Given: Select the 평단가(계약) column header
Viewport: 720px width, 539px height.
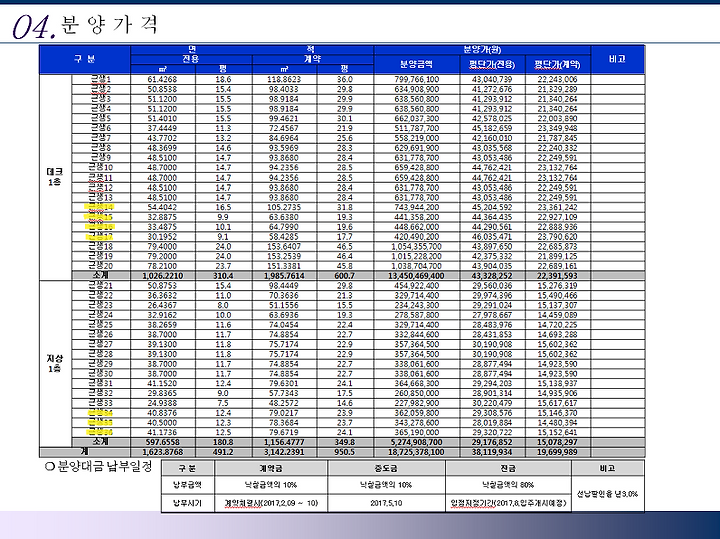Looking at the screenshot, I should tap(557, 65).
